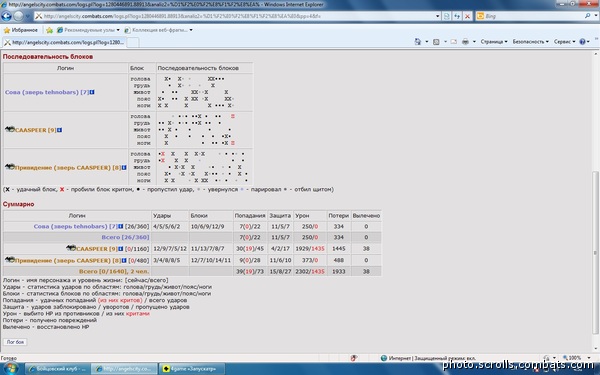Viewport: 600px width, 375px height.
Task: Click clan emblem before CAASPEER in block sequence table
Action: tap(10, 129)
